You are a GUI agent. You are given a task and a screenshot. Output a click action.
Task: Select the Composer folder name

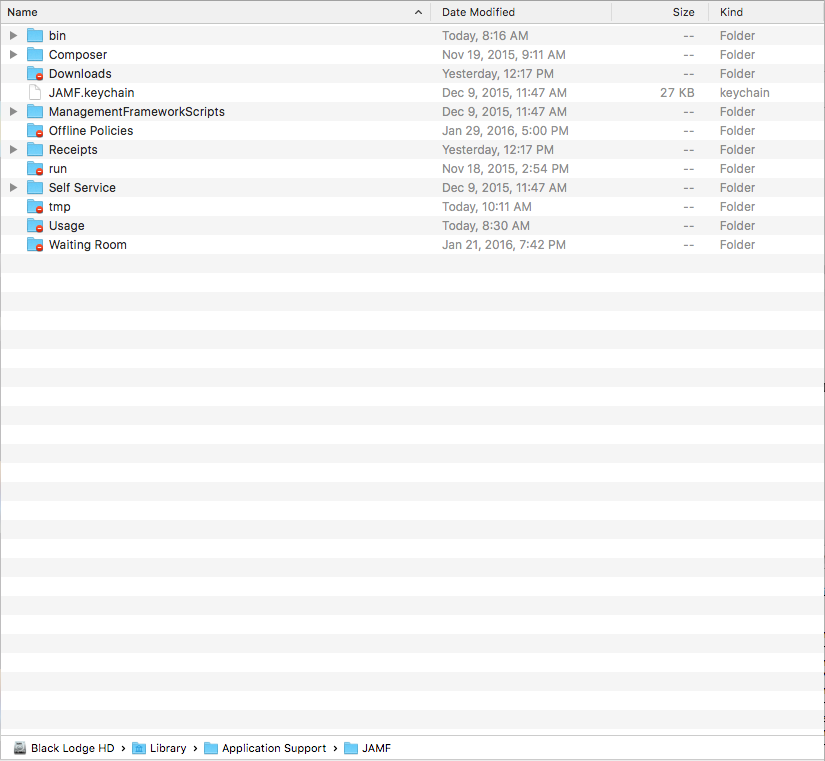pos(78,55)
